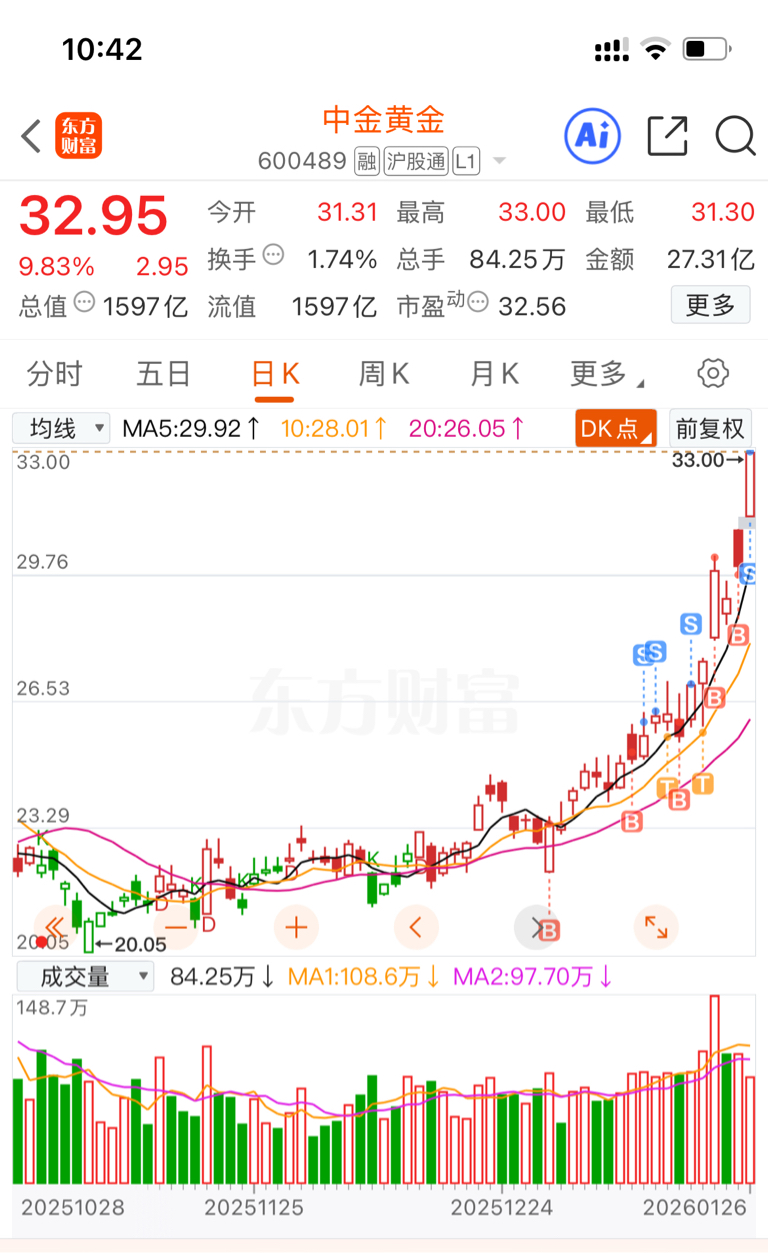Tap the 26.53 price axis label

point(43,688)
